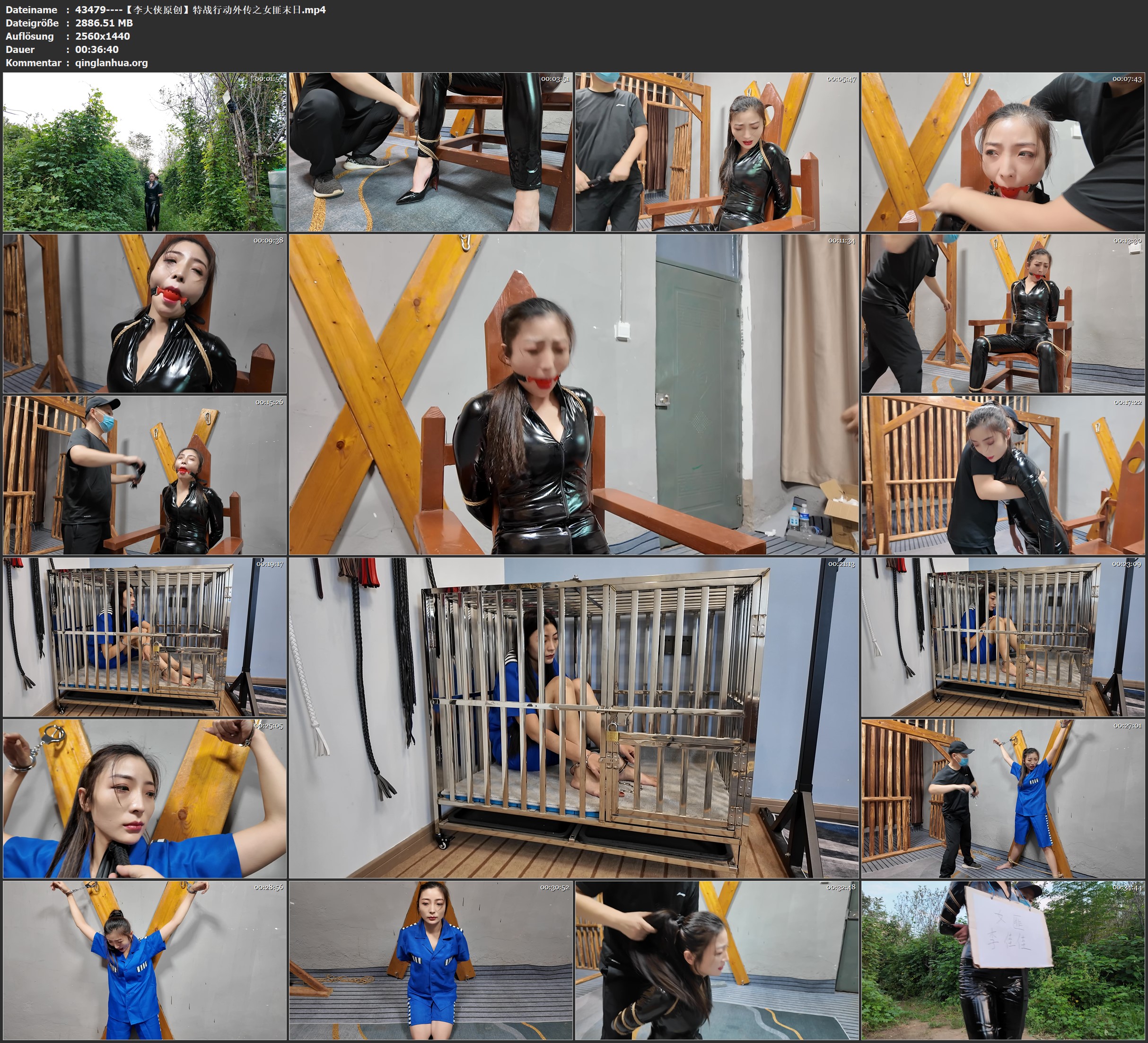Open the frame at 00:05:47
Viewport: 1148px width, 1043px height.
point(716,151)
